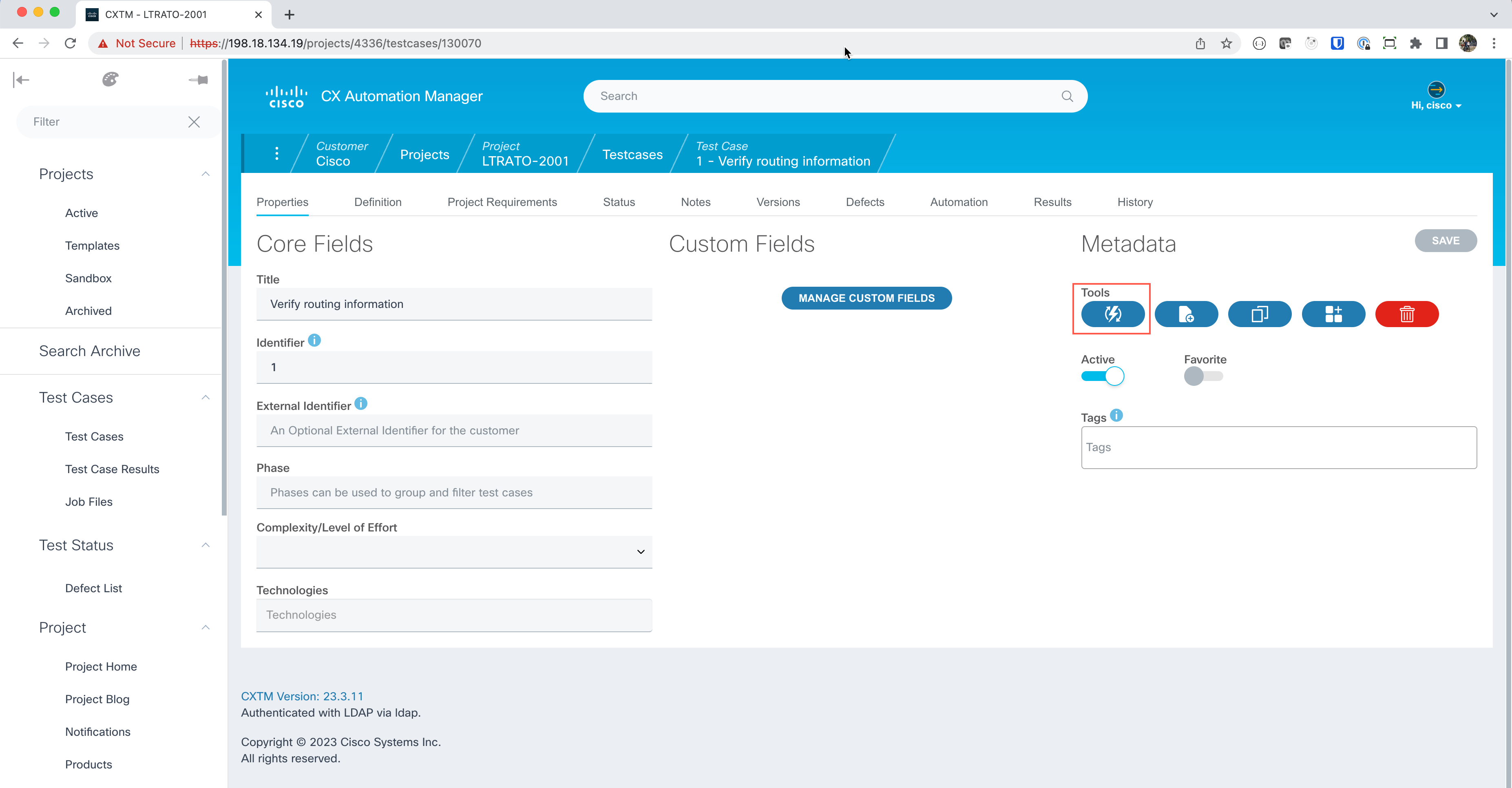1512x788 pixels.
Task: Click the MANAGE CUSTOM FIELDS button
Action: [867, 298]
